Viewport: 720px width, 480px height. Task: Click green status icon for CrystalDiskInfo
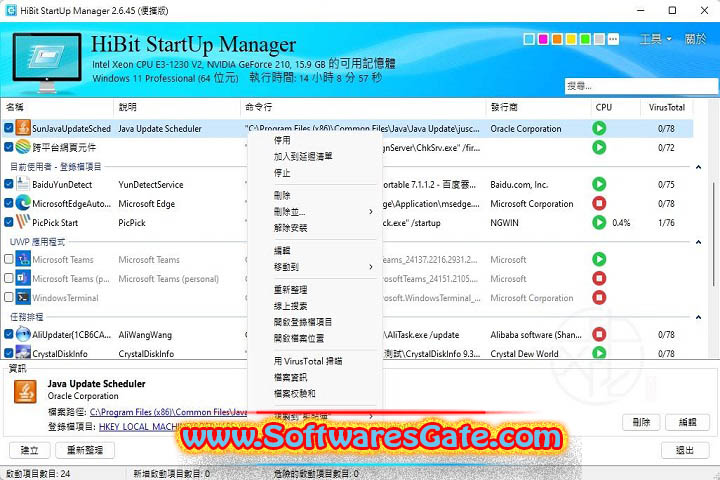(x=599, y=353)
